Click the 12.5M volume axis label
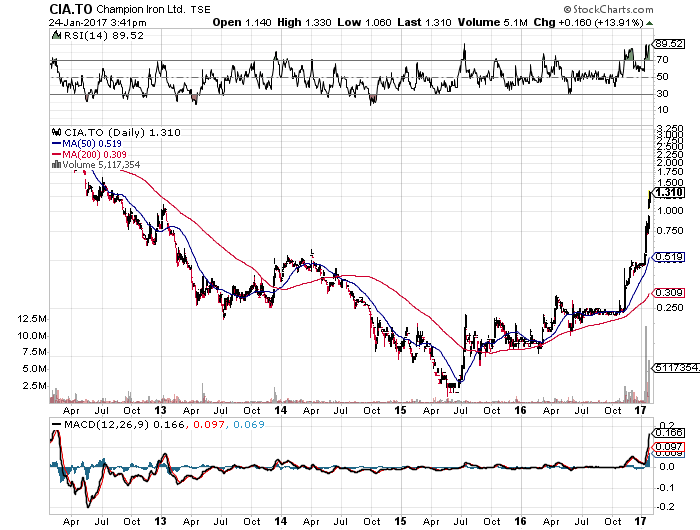 tap(32, 319)
